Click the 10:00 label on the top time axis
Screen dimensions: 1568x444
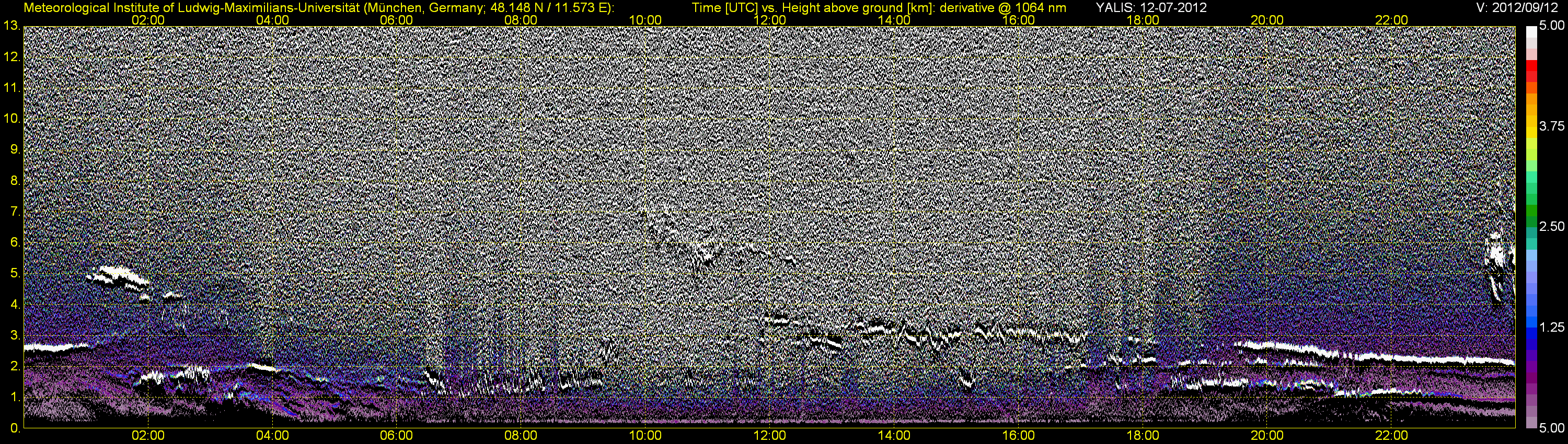(645, 20)
